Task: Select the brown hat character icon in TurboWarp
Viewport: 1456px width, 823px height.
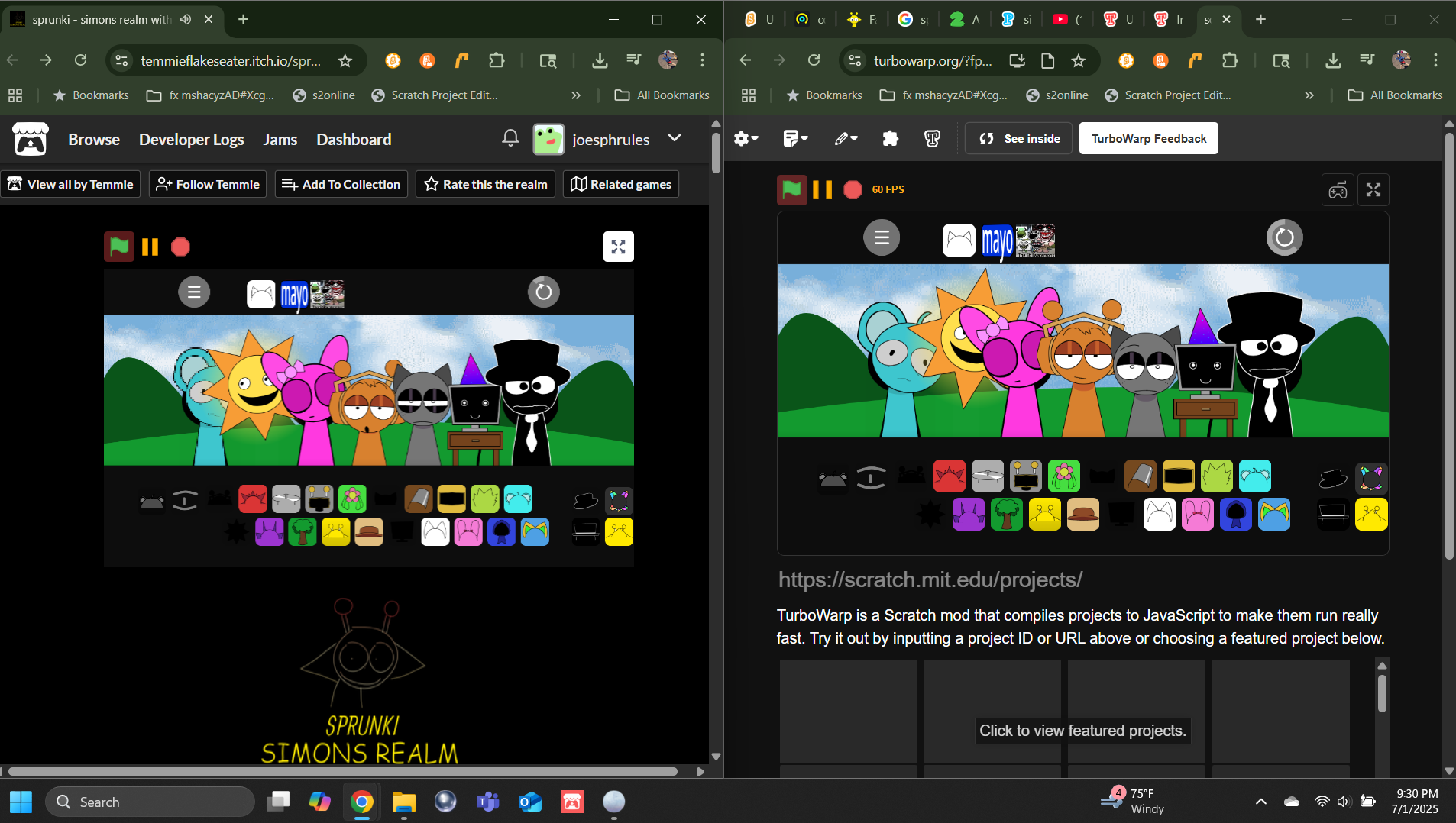Action: (x=1083, y=514)
